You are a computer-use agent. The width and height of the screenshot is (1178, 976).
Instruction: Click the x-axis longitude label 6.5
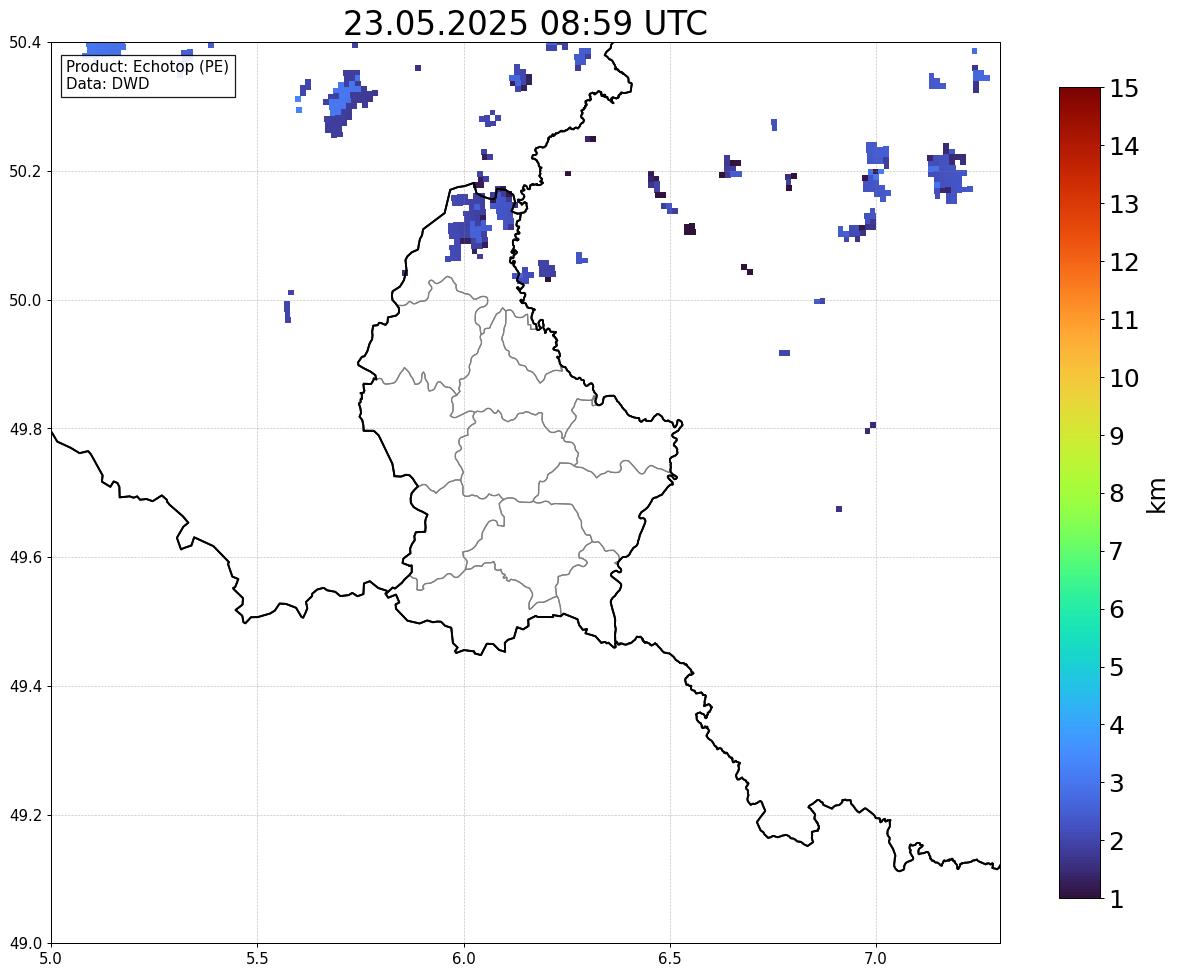click(x=670, y=959)
